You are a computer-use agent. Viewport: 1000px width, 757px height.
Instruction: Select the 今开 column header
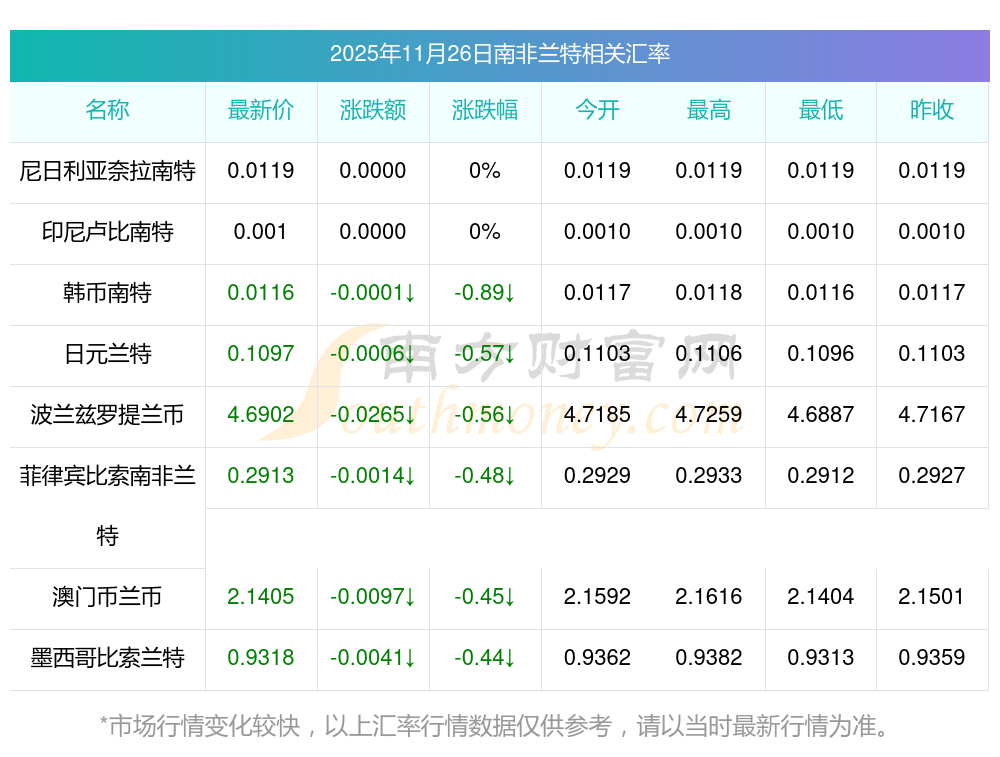597,110
